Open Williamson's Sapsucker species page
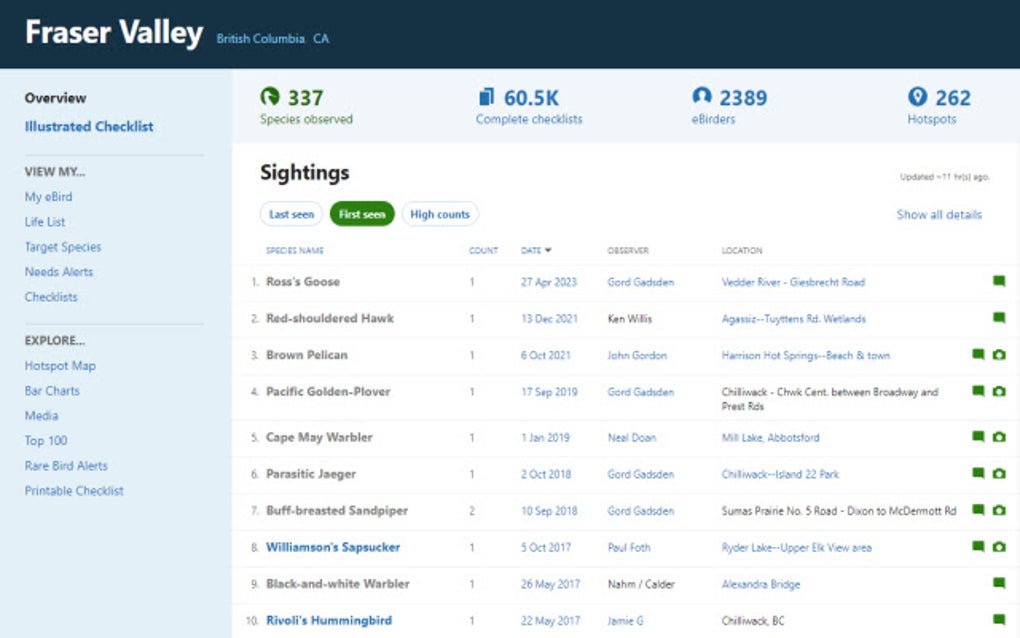 (333, 547)
